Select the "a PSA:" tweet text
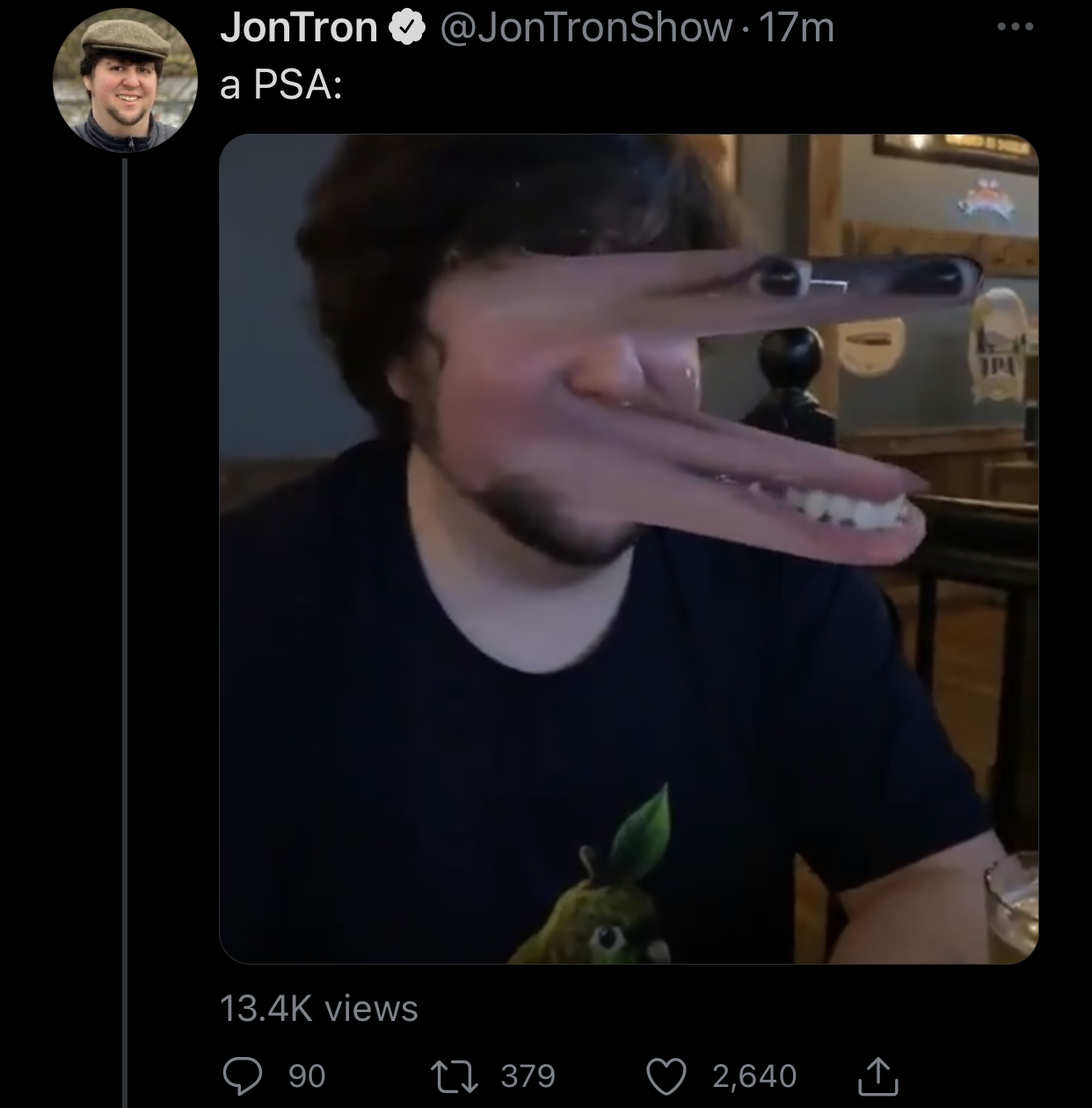The width and height of the screenshot is (1092, 1108). pos(281,85)
